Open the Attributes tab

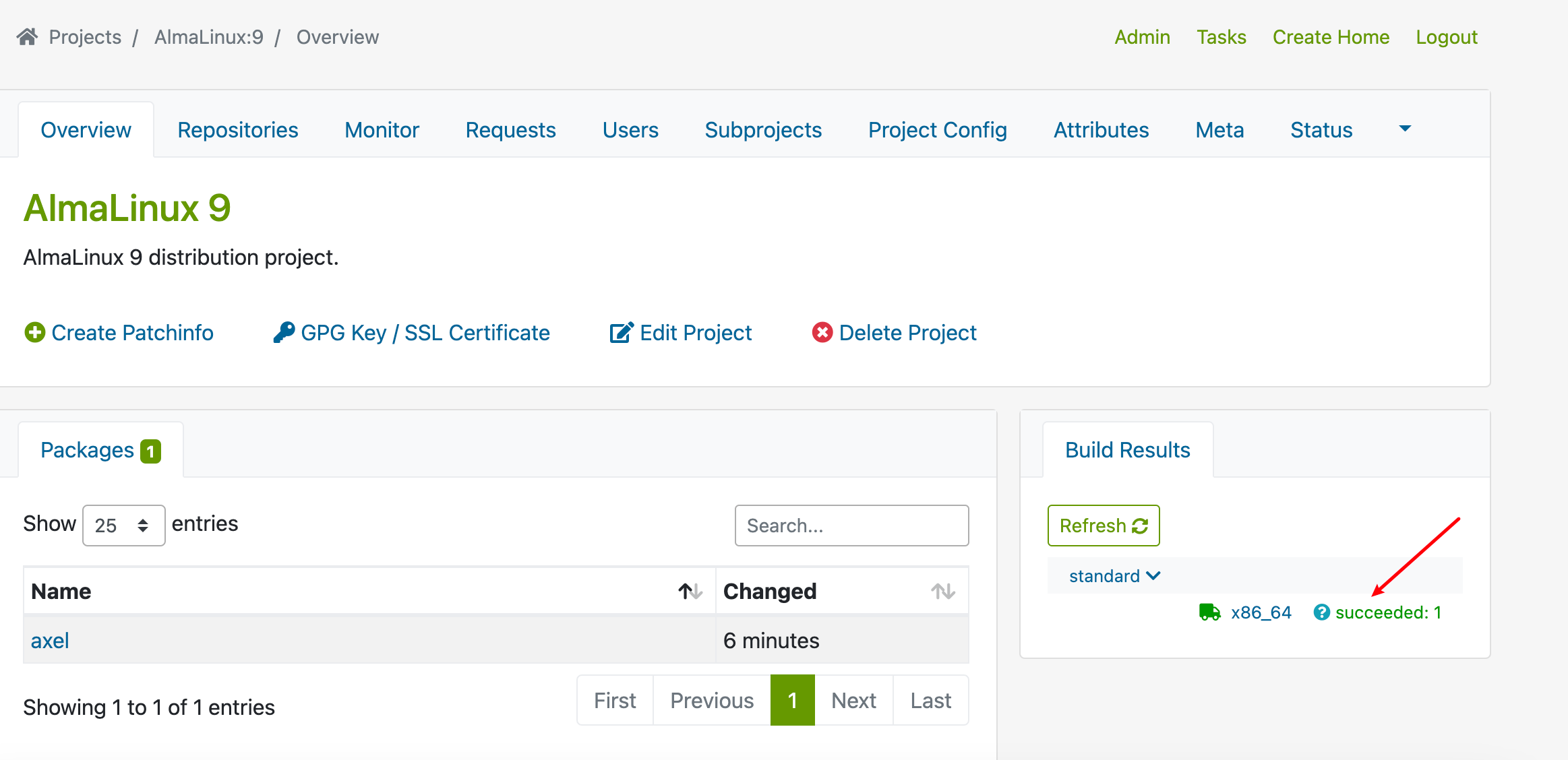(1102, 130)
